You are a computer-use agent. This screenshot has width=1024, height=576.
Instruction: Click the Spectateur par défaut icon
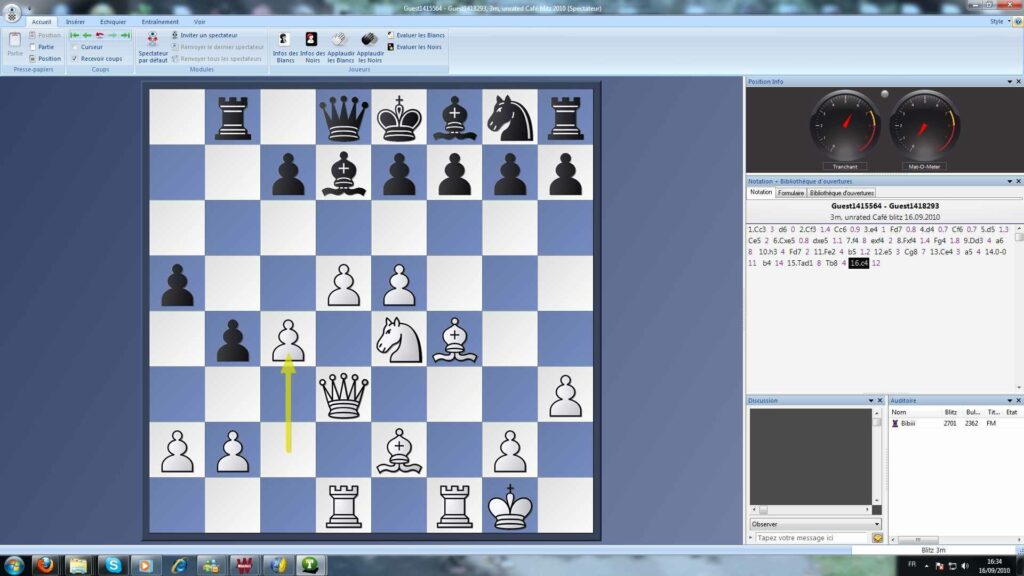(152, 46)
